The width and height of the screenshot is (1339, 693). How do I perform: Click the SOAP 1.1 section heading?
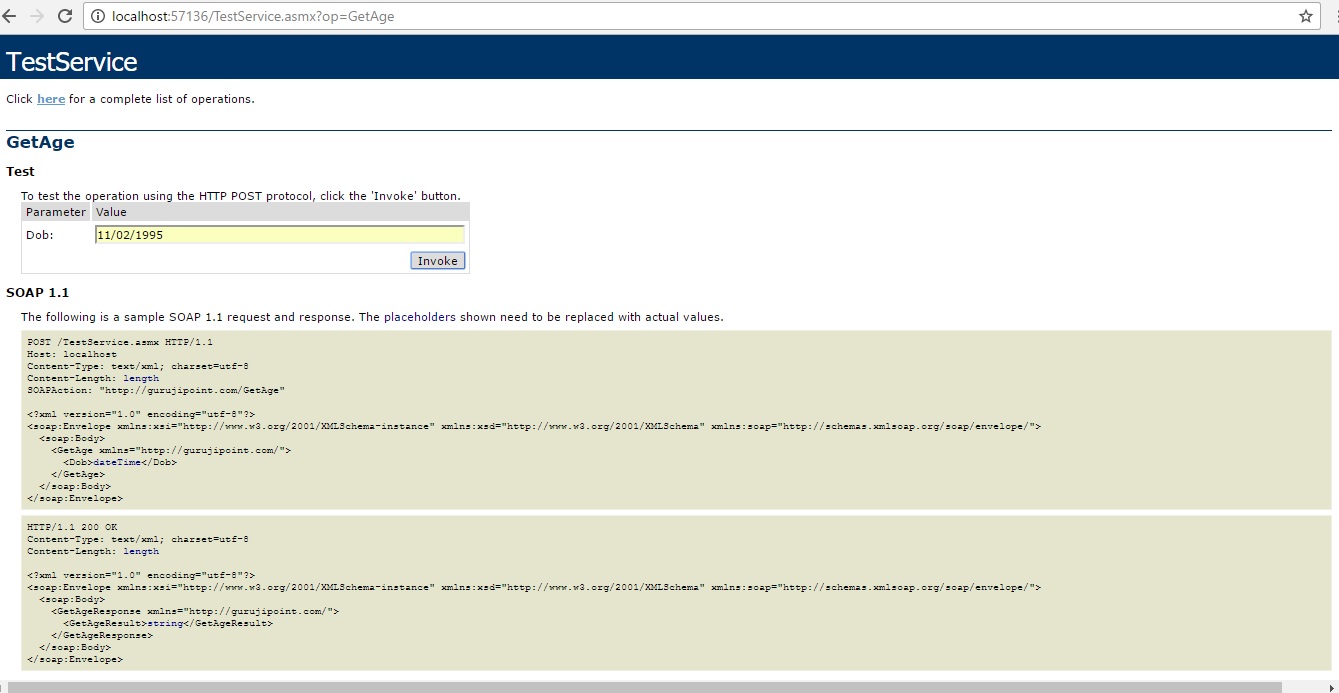point(36,292)
